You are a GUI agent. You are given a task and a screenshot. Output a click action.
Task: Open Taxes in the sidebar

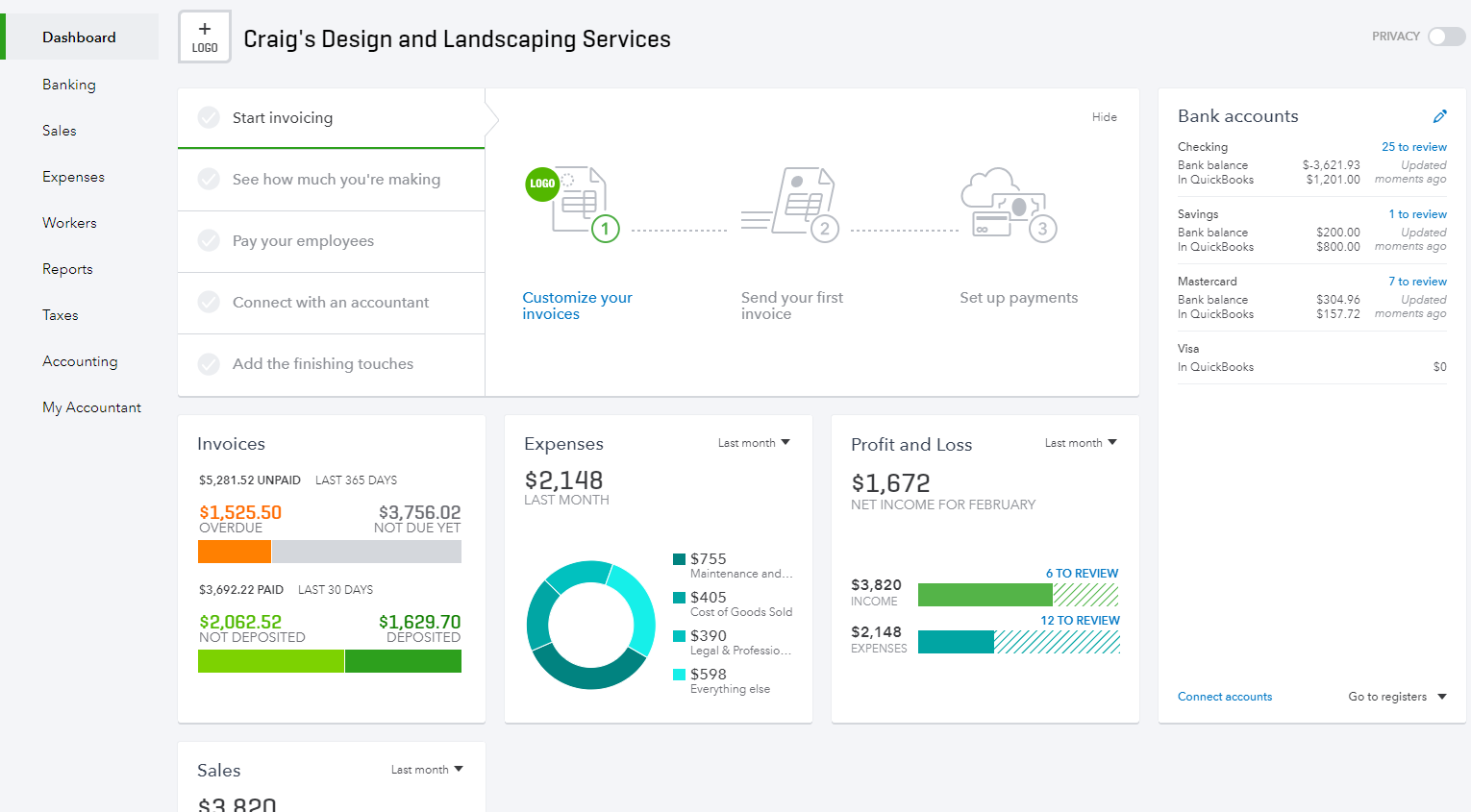[x=61, y=315]
